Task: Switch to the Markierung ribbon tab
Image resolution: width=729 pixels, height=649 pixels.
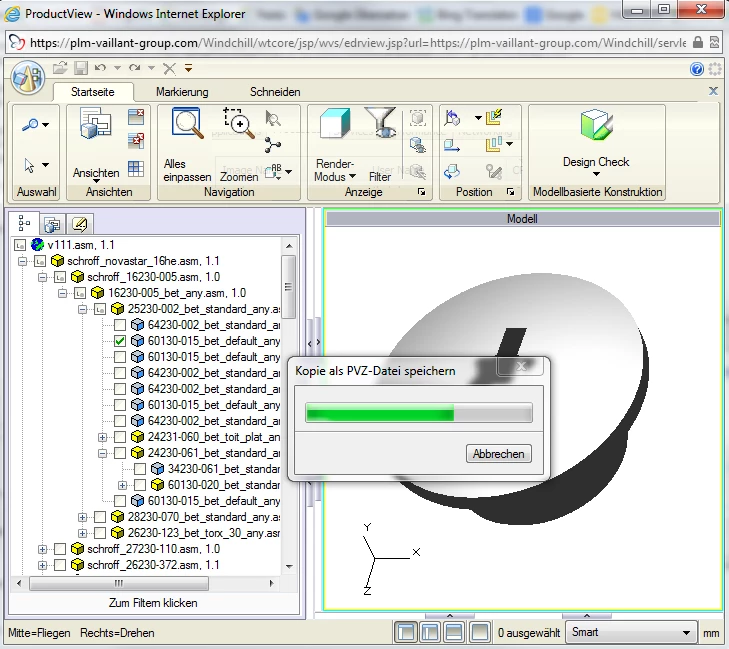Action: point(182,92)
